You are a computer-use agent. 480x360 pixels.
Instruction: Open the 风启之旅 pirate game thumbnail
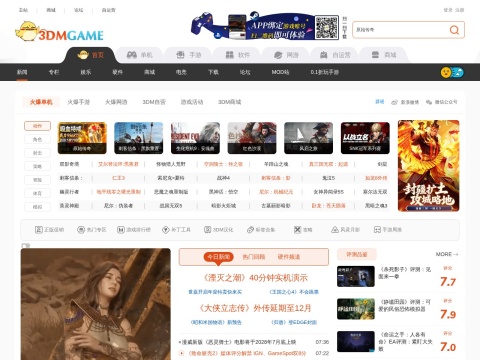pos(308,138)
